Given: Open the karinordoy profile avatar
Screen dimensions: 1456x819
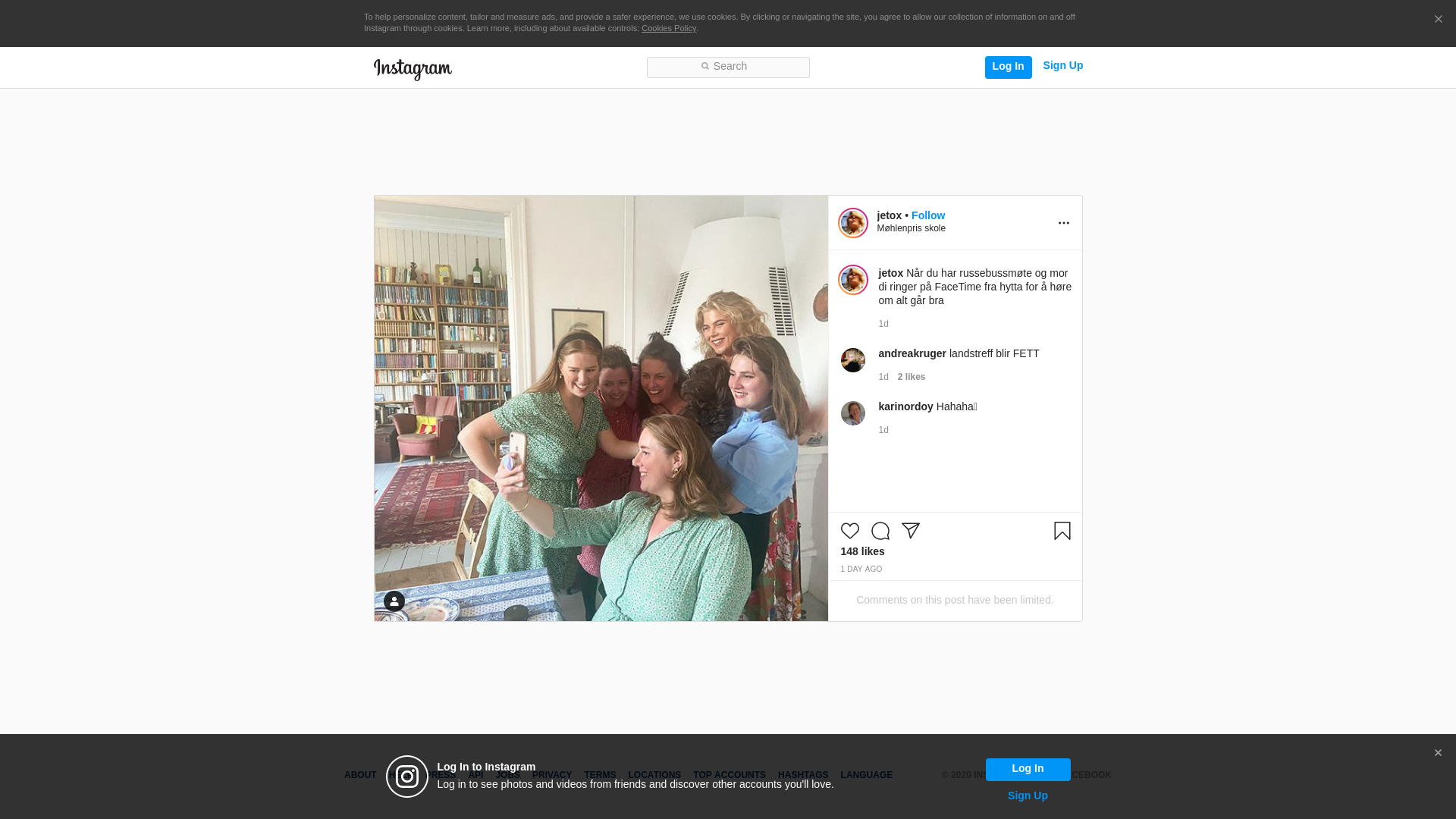Looking at the screenshot, I should [852, 413].
